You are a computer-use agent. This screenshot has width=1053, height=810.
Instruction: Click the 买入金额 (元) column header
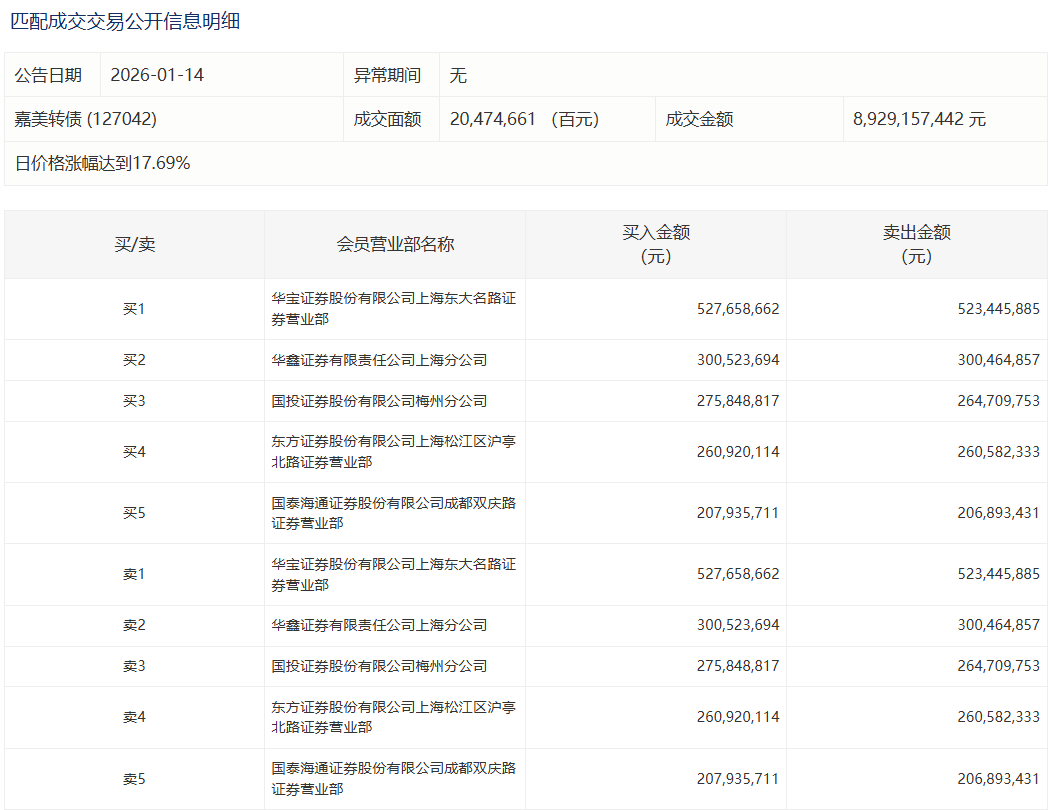(656, 244)
